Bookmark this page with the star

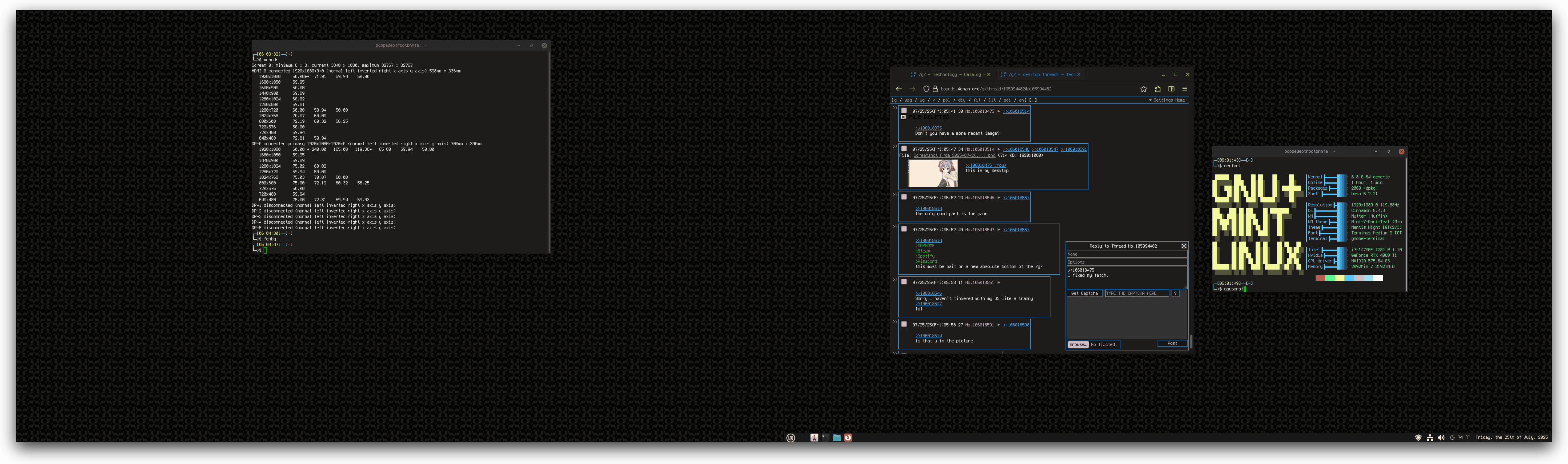click(1143, 89)
